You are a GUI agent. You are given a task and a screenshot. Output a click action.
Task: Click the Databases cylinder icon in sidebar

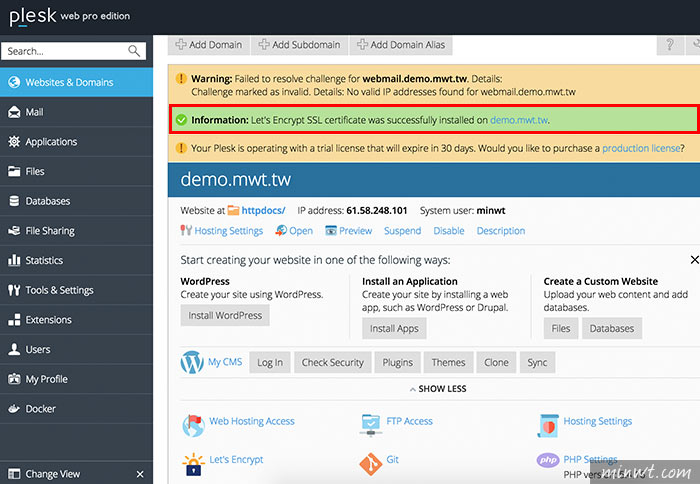tap(14, 201)
